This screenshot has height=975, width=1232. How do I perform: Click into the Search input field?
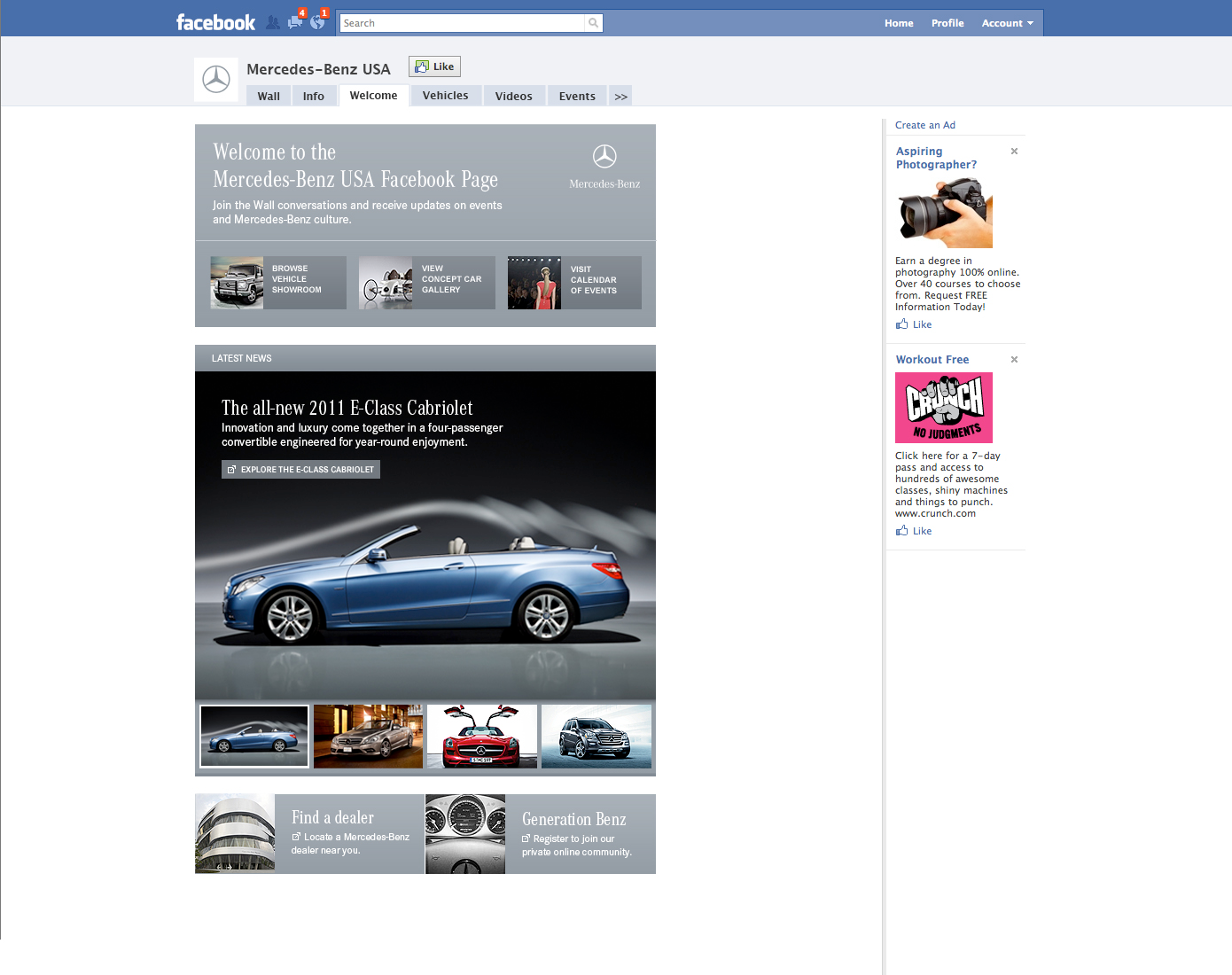pos(462,23)
